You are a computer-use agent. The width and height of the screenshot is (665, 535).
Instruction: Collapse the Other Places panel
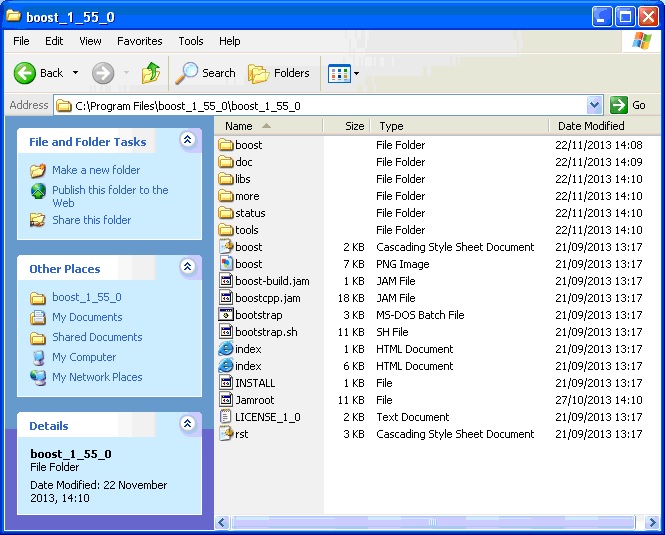tap(187, 266)
